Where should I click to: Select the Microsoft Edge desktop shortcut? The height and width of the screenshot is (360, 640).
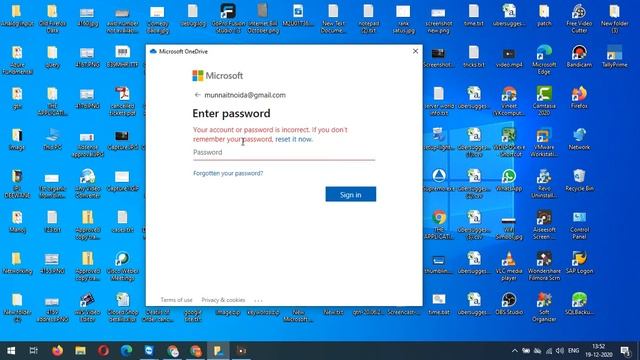(544, 60)
